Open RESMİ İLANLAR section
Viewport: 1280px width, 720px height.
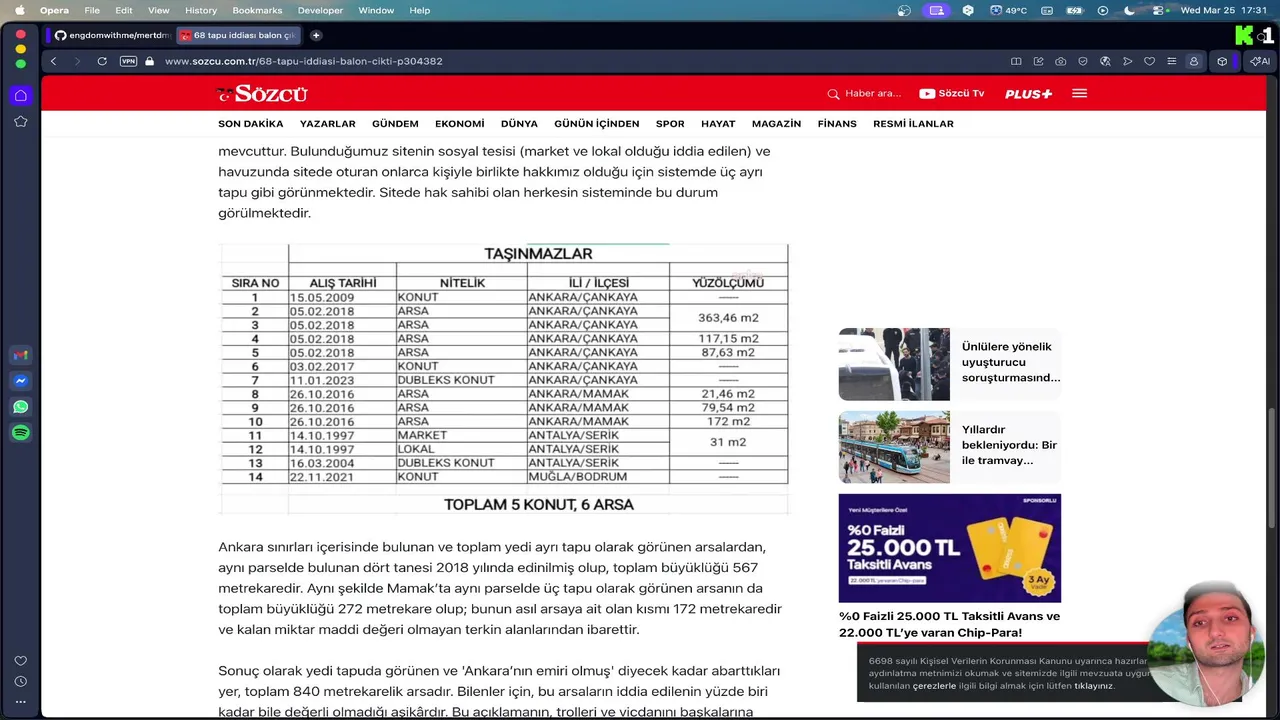(x=913, y=124)
